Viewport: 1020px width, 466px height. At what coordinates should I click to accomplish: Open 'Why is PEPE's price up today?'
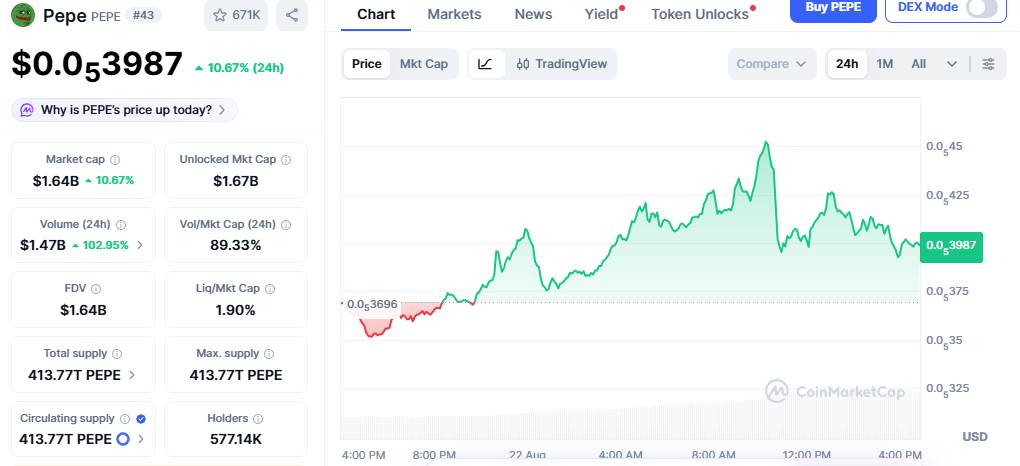click(x=125, y=110)
